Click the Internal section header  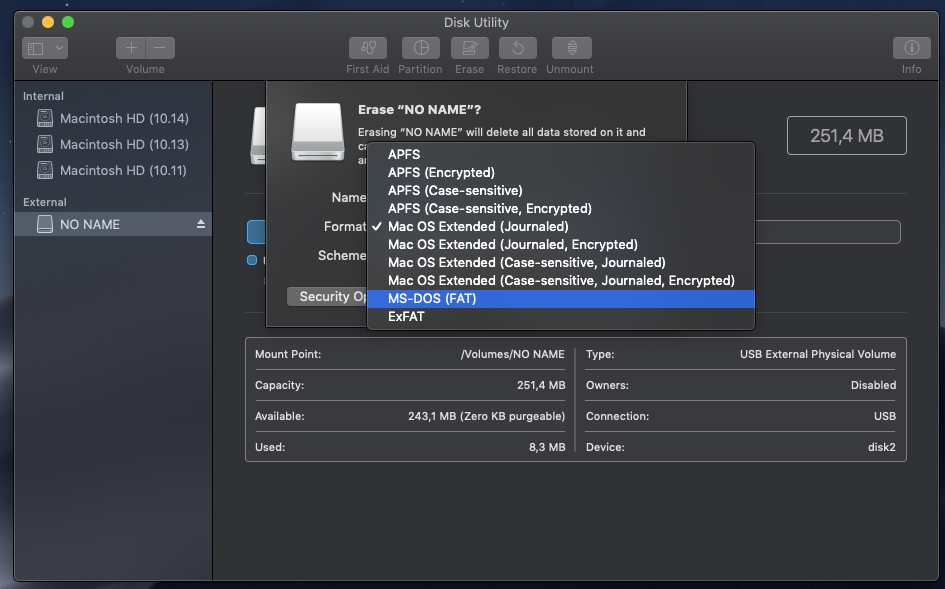pos(43,96)
